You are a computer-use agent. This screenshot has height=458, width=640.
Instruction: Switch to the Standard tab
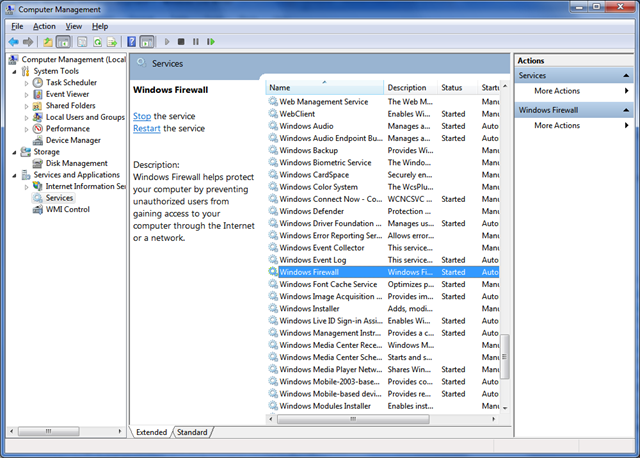click(192, 432)
